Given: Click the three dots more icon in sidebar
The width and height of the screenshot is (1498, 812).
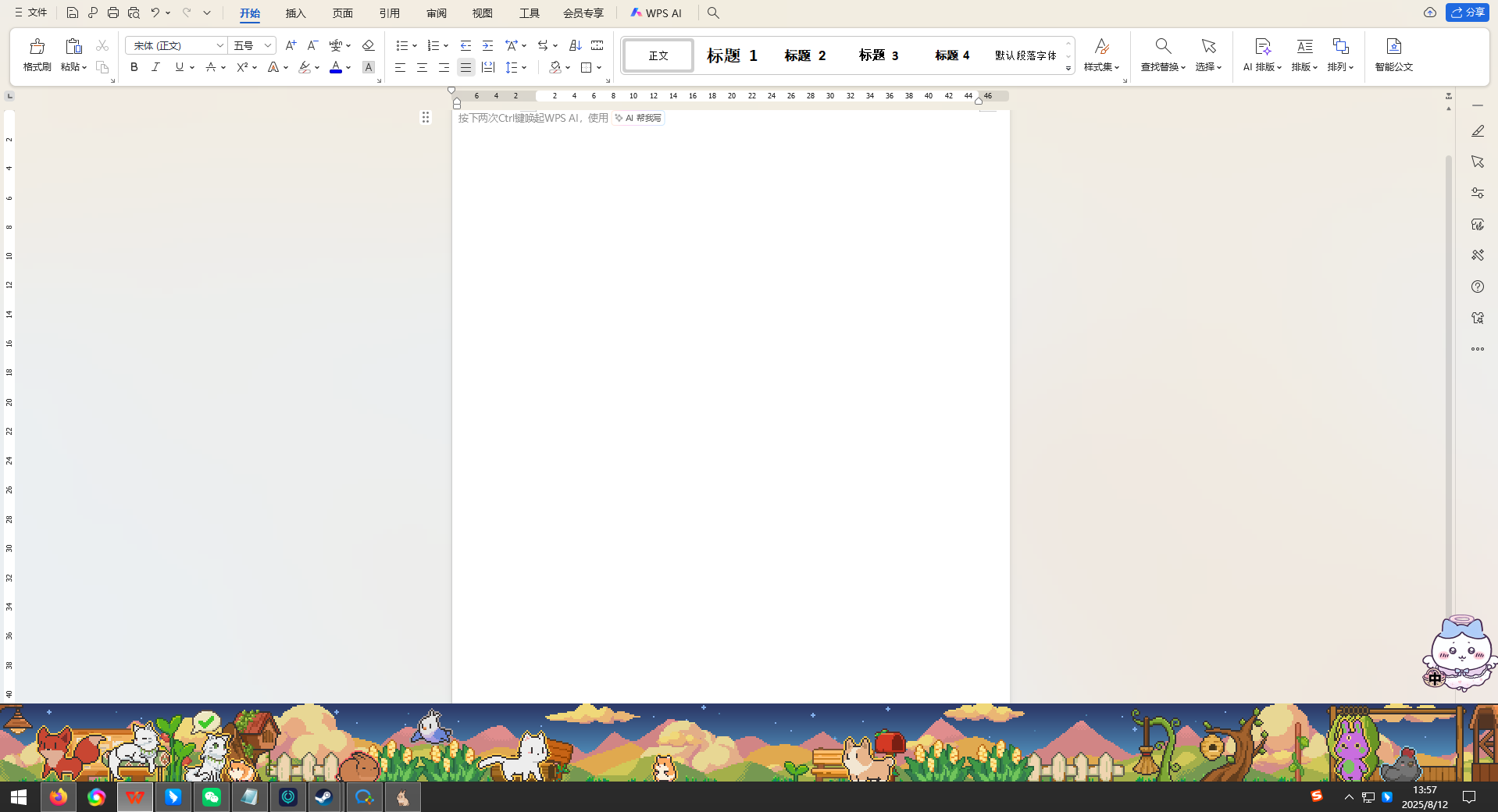Looking at the screenshot, I should click(1478, 349).
